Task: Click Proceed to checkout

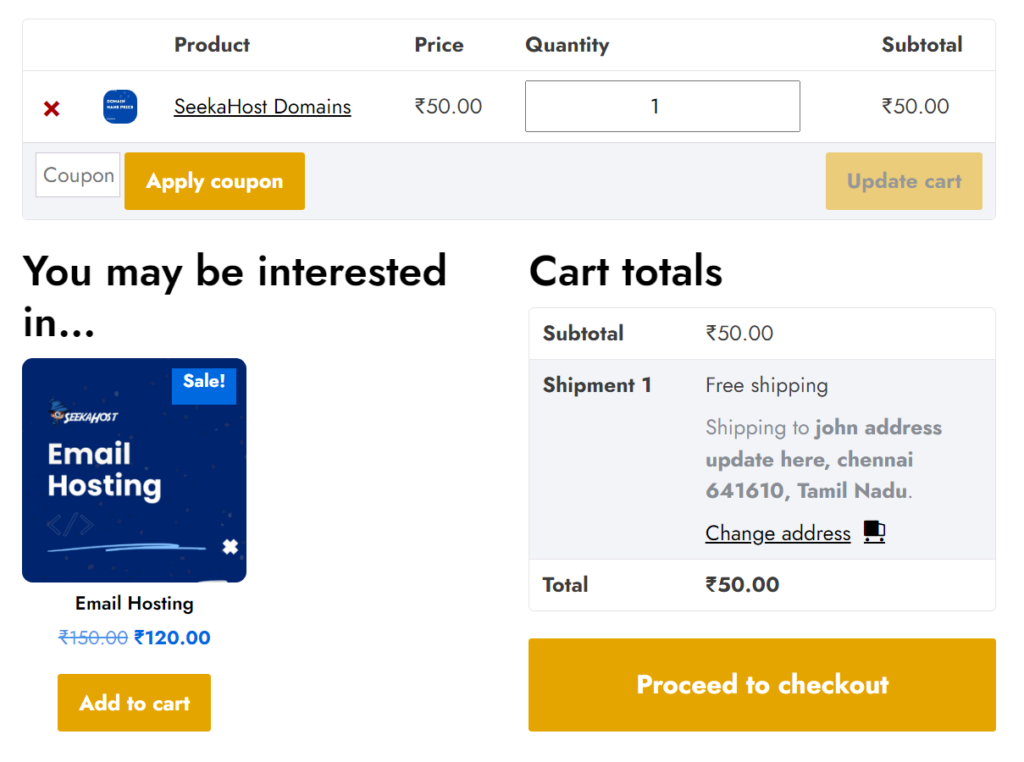Action: click(x=762, y=685)
